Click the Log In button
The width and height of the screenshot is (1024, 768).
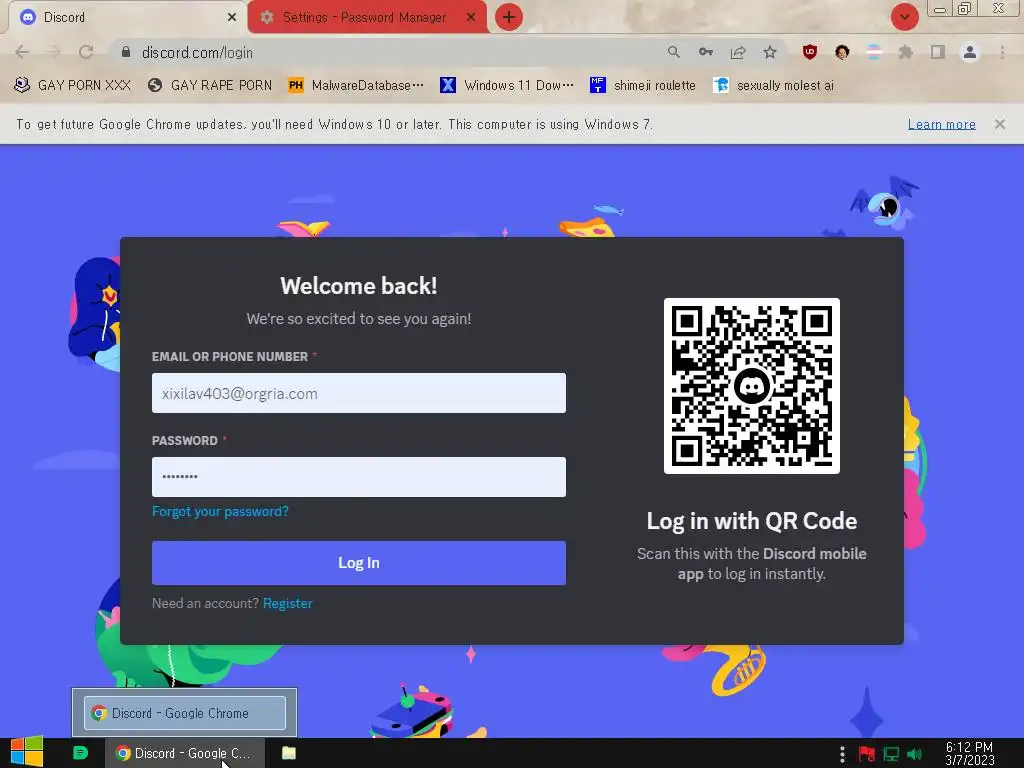359,563
